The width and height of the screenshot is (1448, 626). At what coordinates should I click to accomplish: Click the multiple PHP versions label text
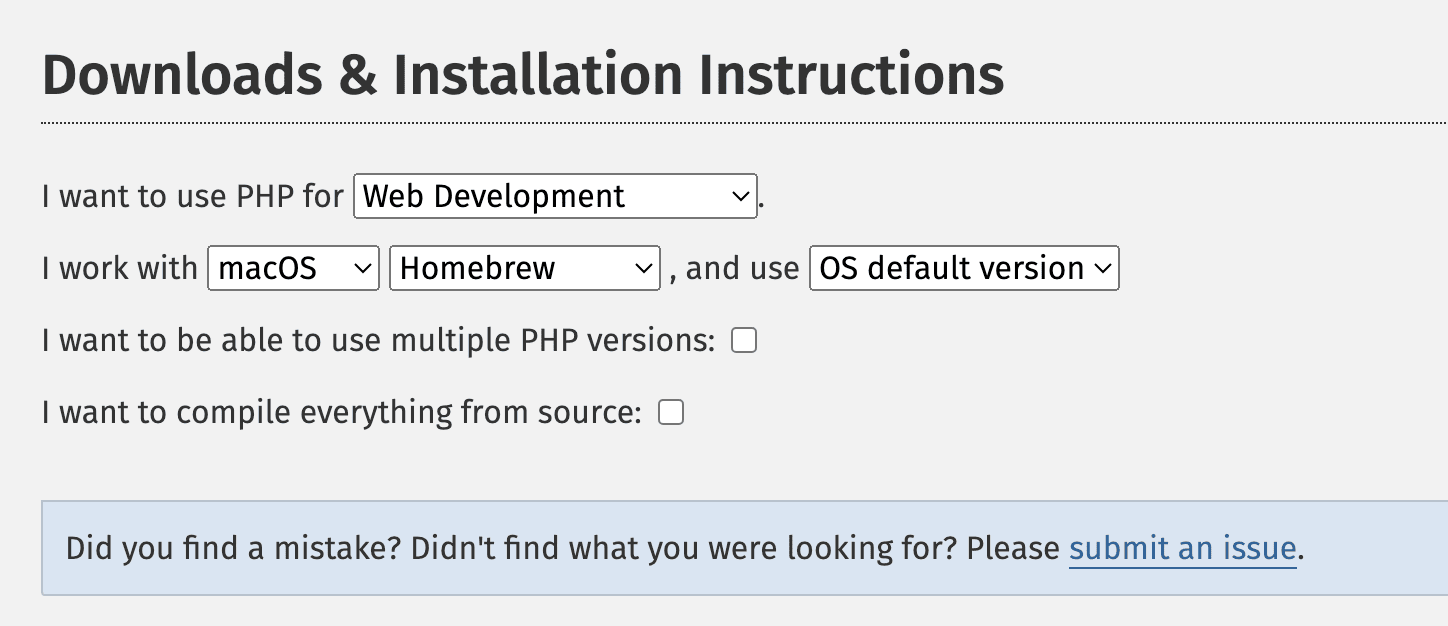click(378, 341)
